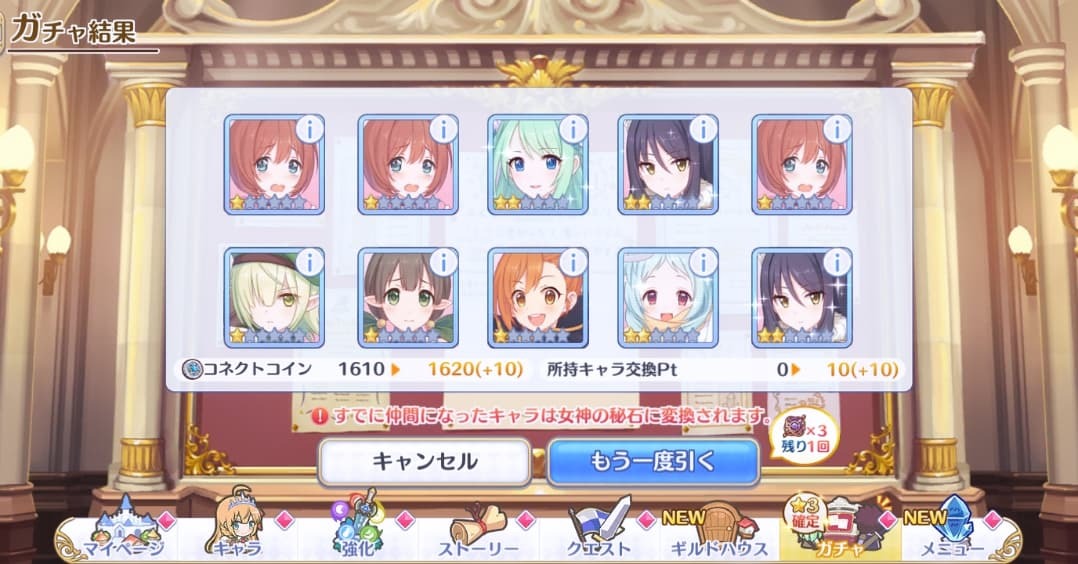Viewport: 1078px width, 564px height.
Task: Open the メニュー crystal tab
Action: pos(950,530)
